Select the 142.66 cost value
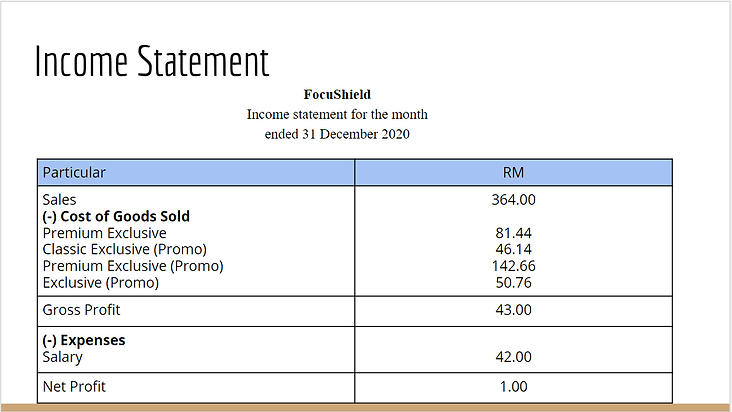 point(514,266)
